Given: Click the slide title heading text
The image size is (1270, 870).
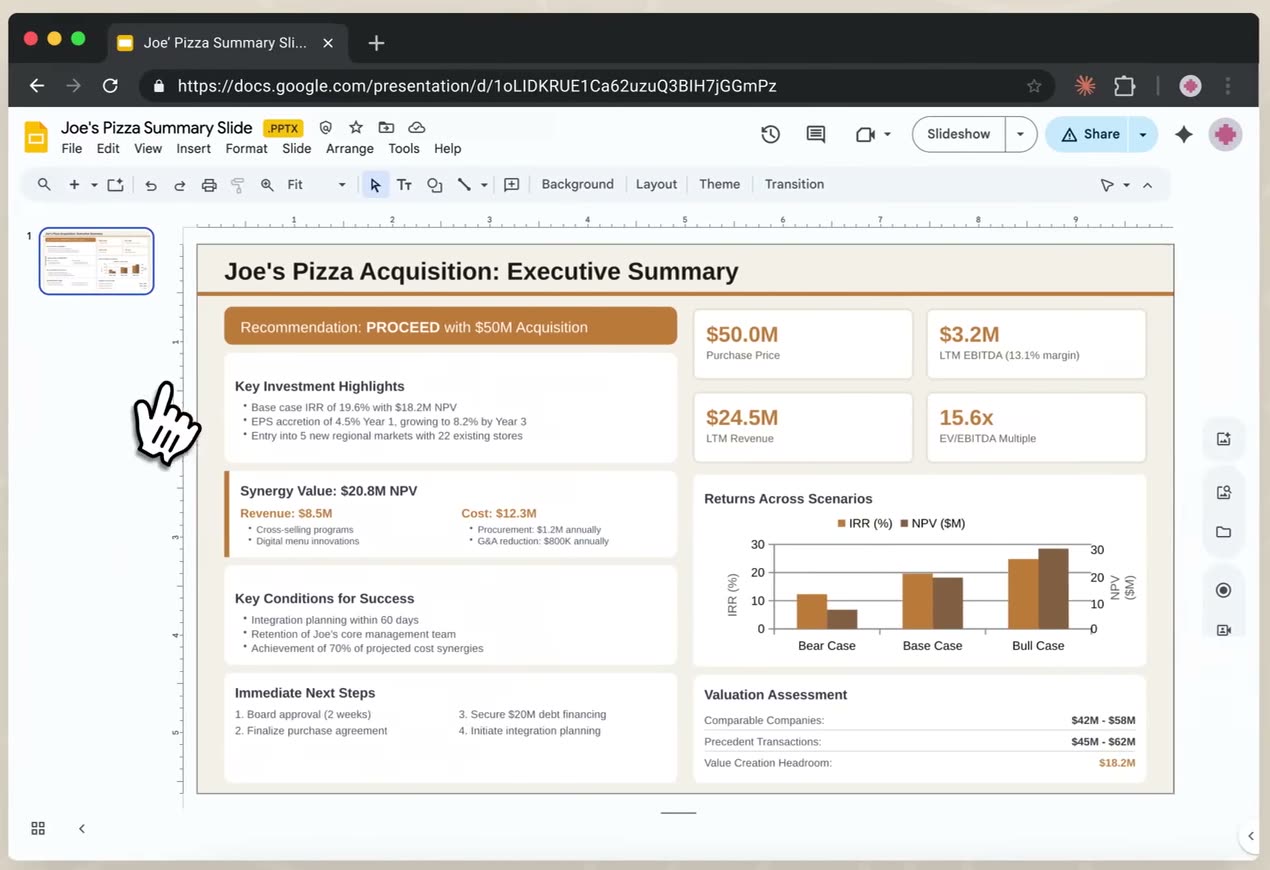Looking at the screenshot, I should tap(481, 271).
